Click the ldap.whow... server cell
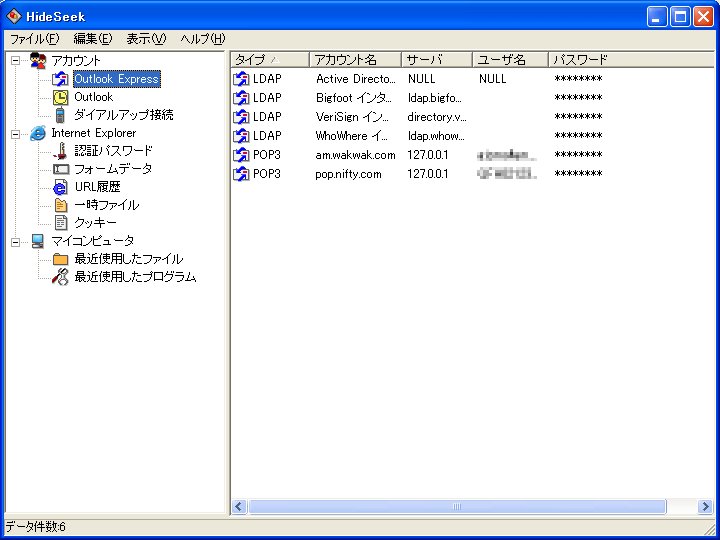This screenshot has width=720, height=540. tap(436, 136)
